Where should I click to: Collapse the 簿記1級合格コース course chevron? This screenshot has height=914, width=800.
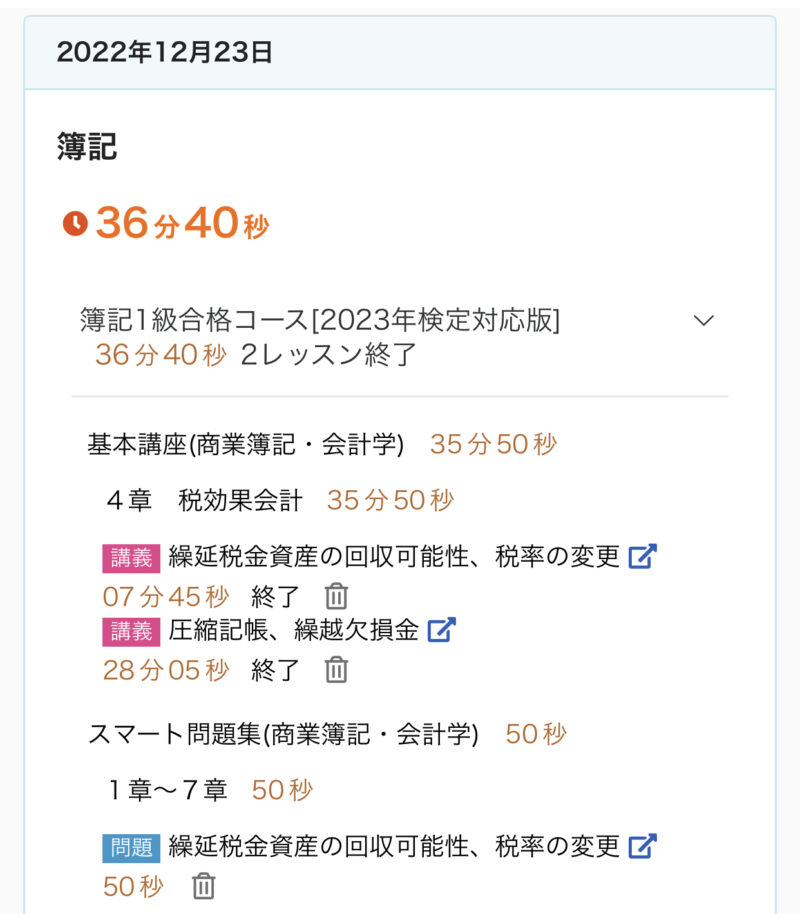click(704, 320)
